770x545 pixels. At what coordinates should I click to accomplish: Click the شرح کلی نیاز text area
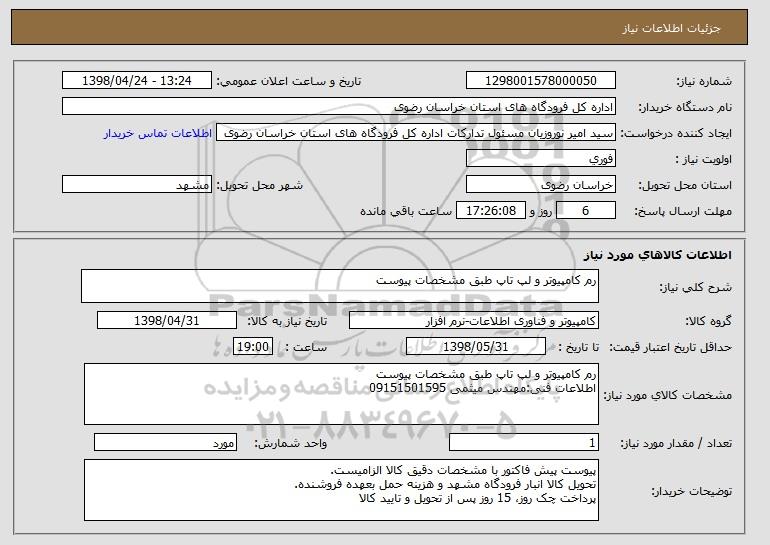340,286
